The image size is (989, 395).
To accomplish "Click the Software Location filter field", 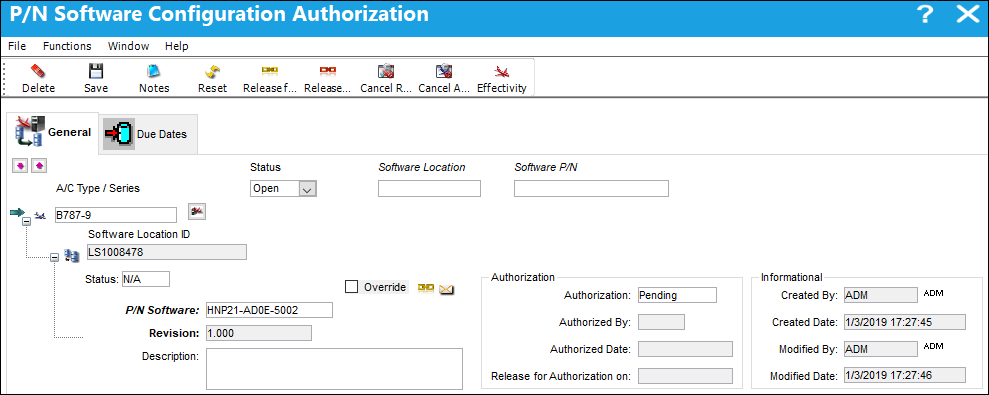I will pyautogui.click(x=430, y=188).
